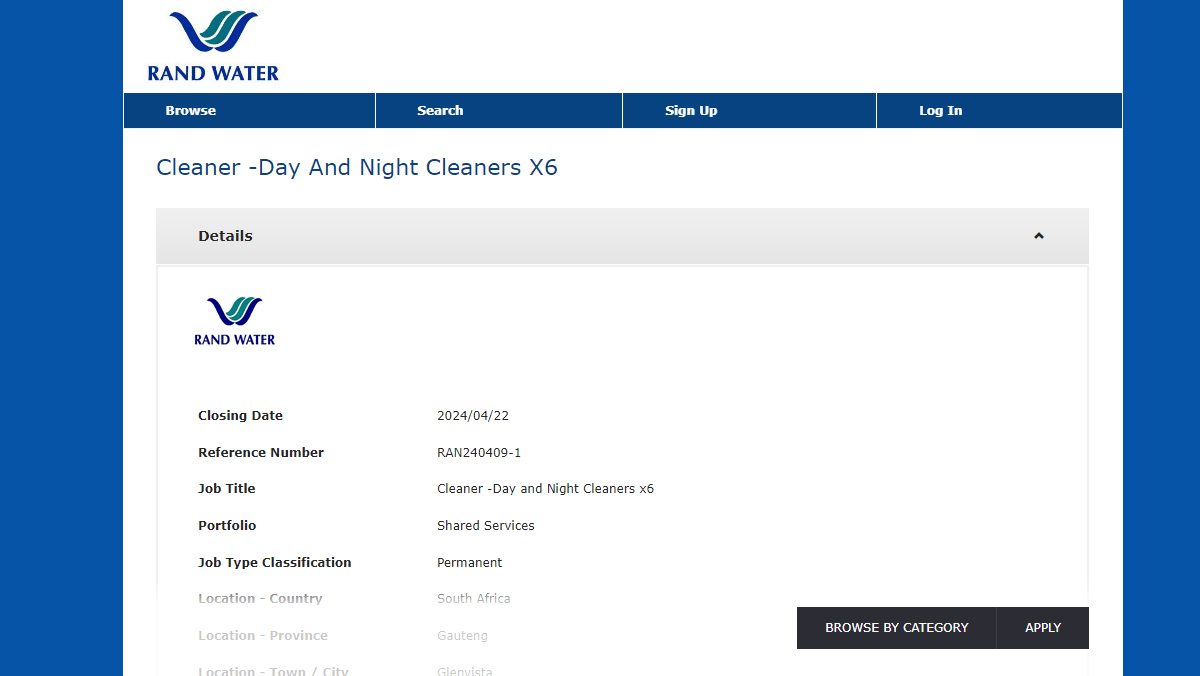The height and width of the screenshot is (676, 1200).
Task: Click the job title Cleaner -Day And Night Cleaners X6
Action: click(x=357, y=167)
